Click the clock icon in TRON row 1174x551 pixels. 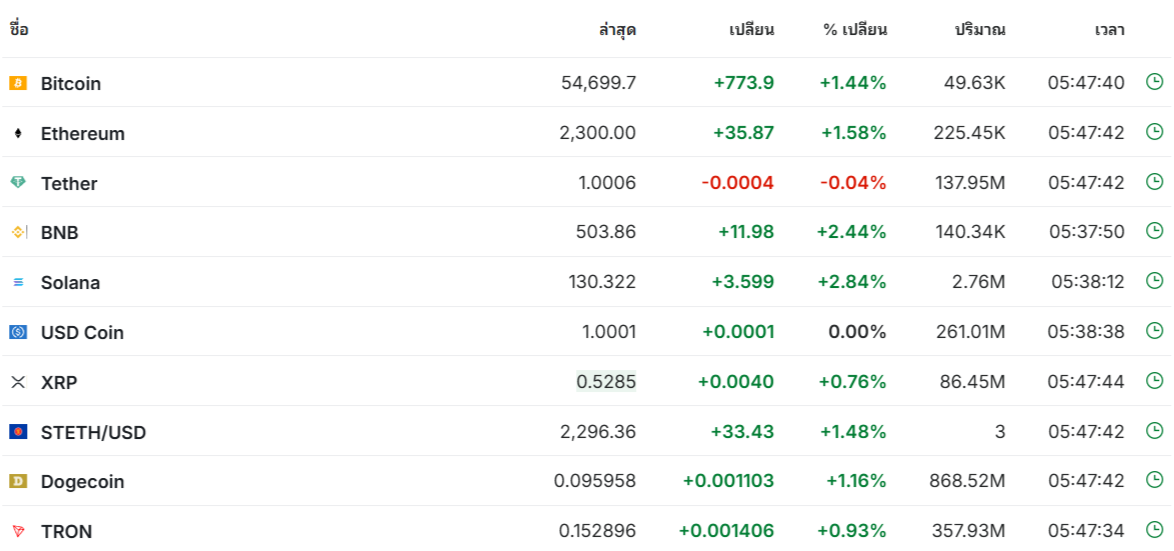click(1155, 530)
